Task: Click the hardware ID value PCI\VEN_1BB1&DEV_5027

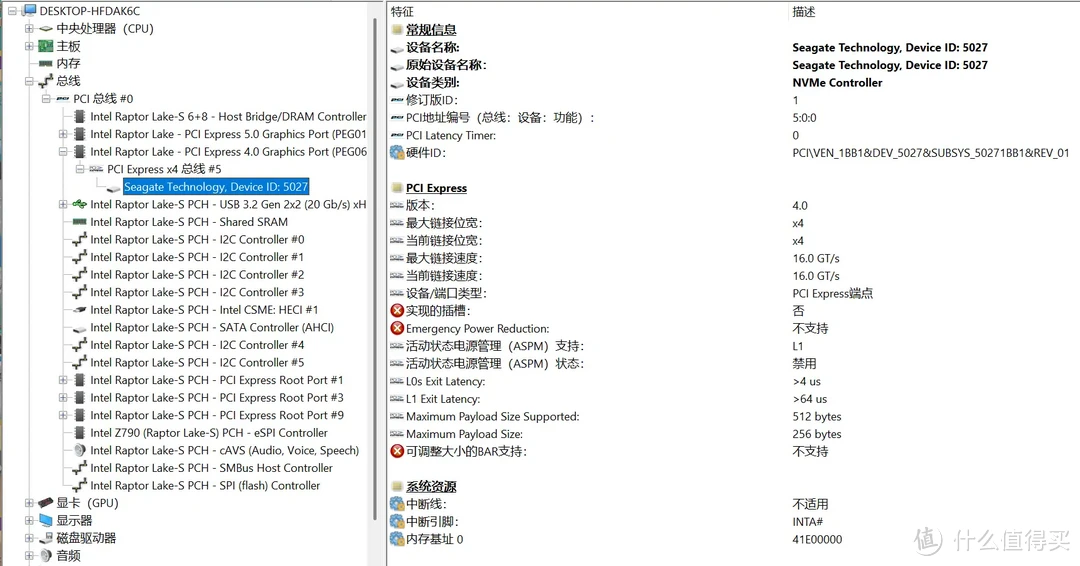Action: pyautogui.click(x=931, y=153)
